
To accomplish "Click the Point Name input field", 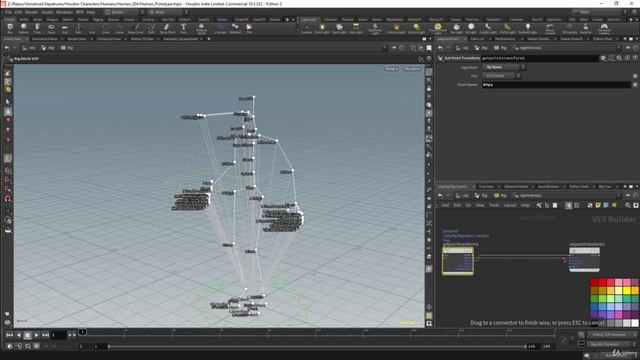I will point(556,85).
